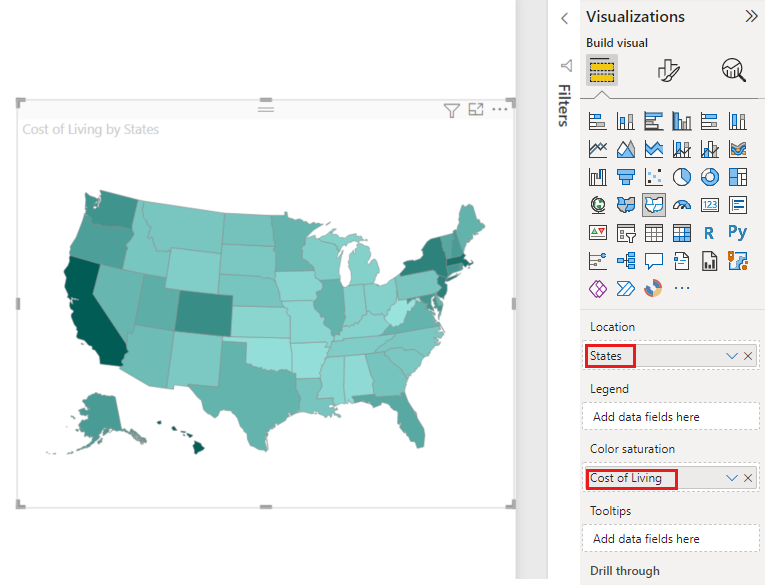765x585 pixels.
Task: Select the 100% stacked column chart visual
Action: [x=738, y=121]
